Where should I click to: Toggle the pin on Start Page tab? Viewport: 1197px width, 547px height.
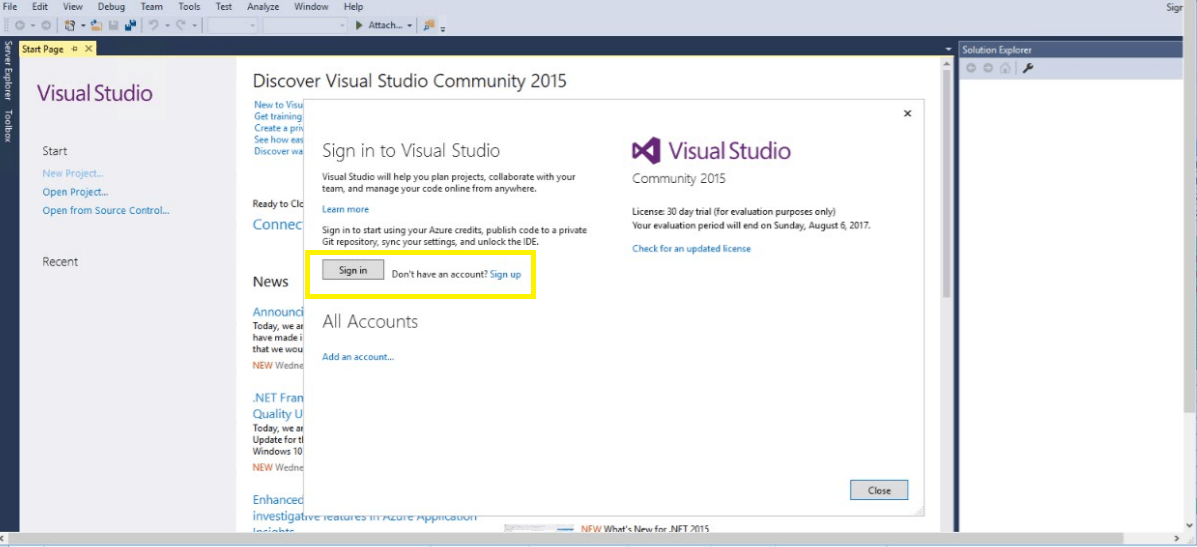click(74, 49)
